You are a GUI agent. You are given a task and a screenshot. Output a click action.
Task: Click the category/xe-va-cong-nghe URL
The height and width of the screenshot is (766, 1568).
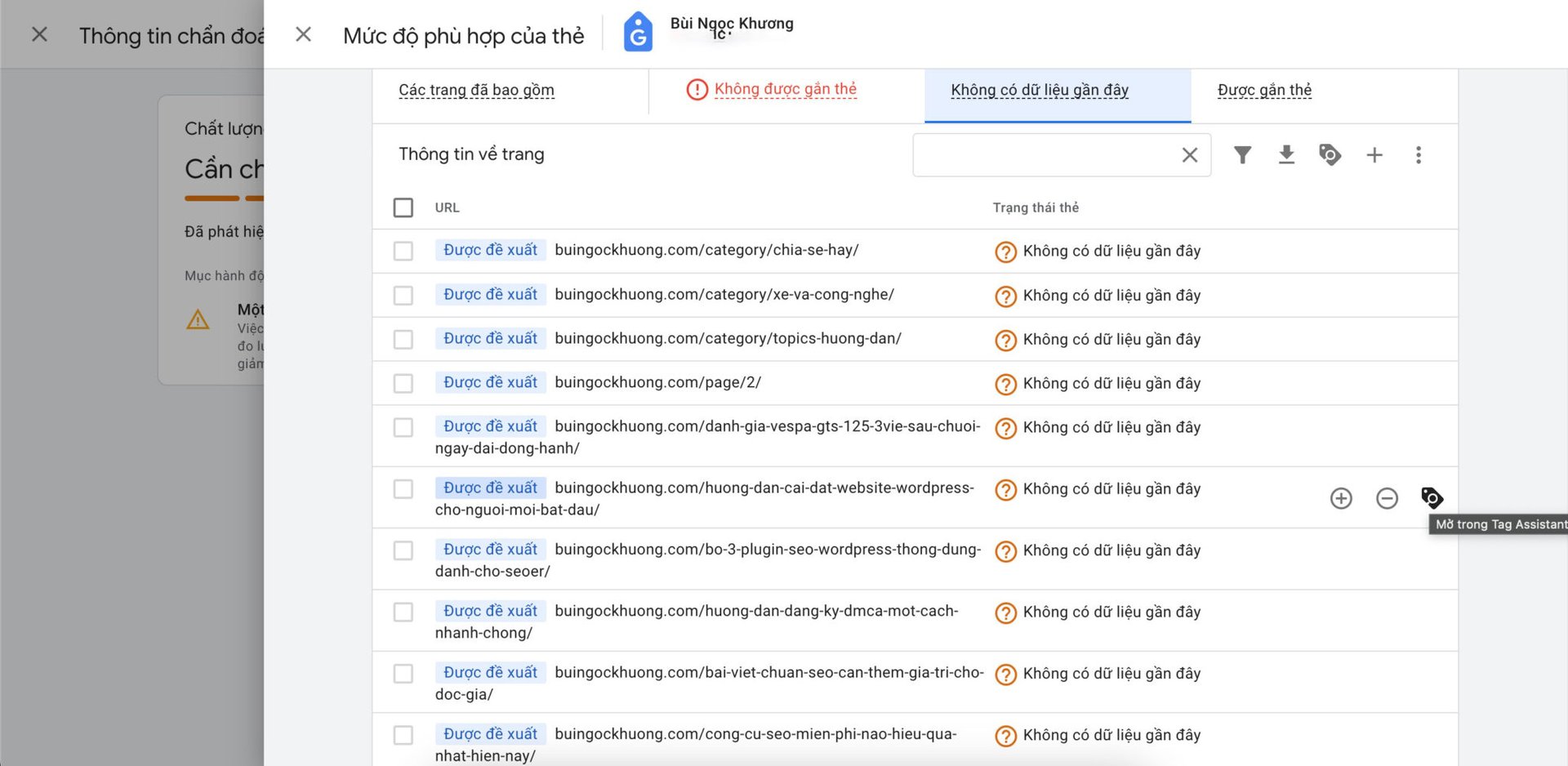click(x=724, y=295)
